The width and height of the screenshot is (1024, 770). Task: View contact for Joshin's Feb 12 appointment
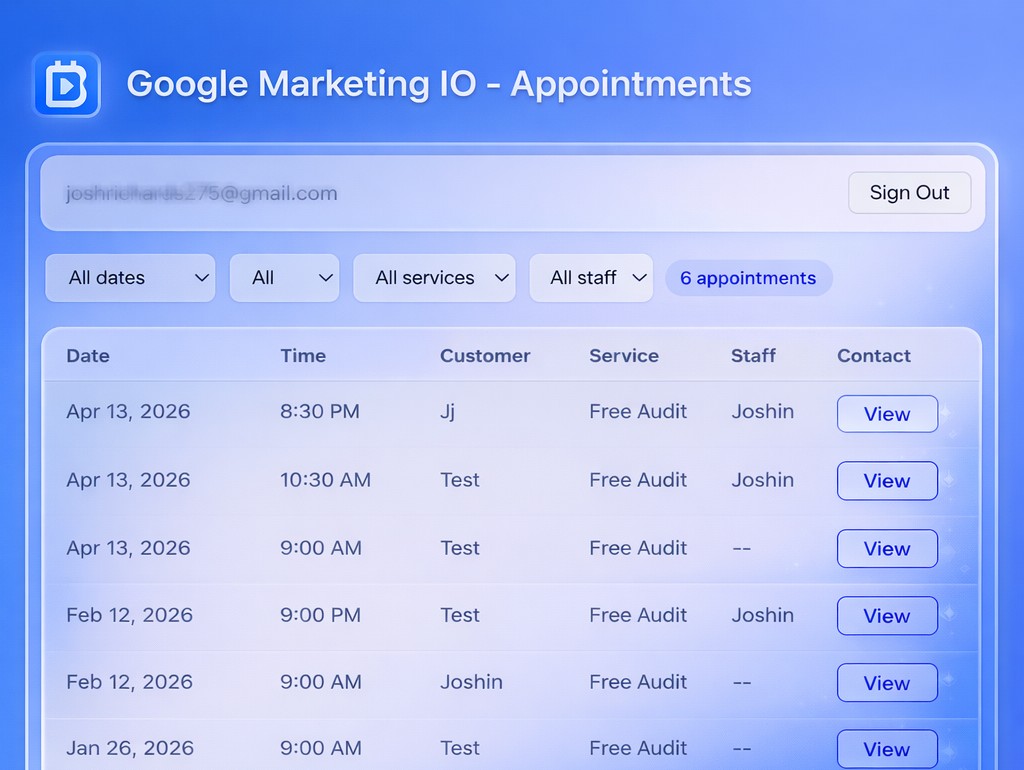887,683
